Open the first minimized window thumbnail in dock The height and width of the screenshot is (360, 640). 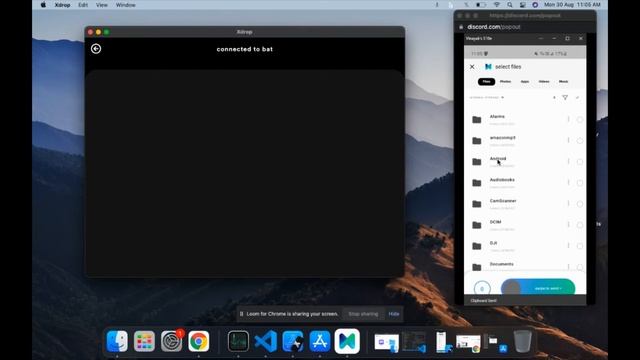click(x=386, y=342)
